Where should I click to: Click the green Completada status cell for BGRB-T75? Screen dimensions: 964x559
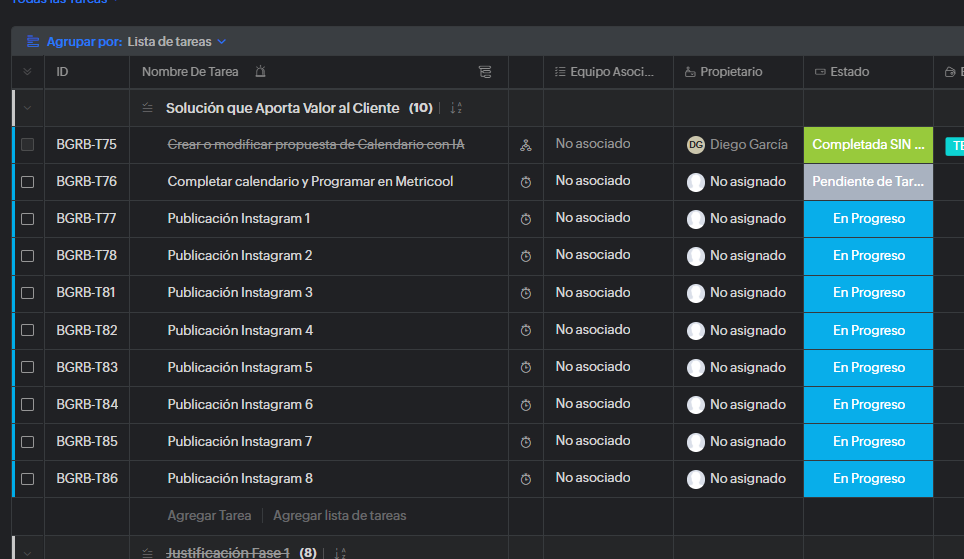click(868, 145)
